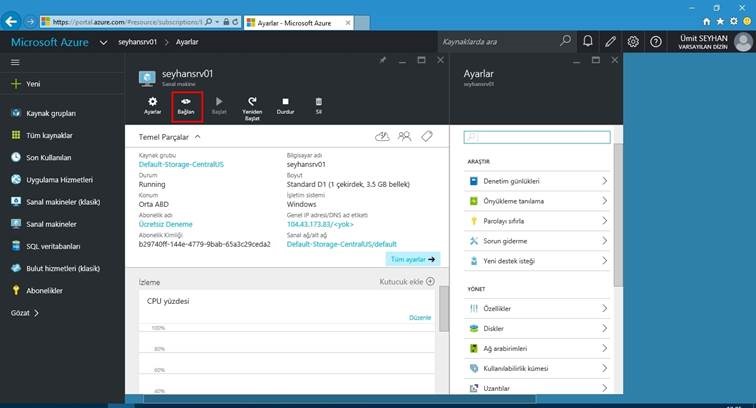Click the cloud quick start icon

pyautogui.click(x=382, y=137)
